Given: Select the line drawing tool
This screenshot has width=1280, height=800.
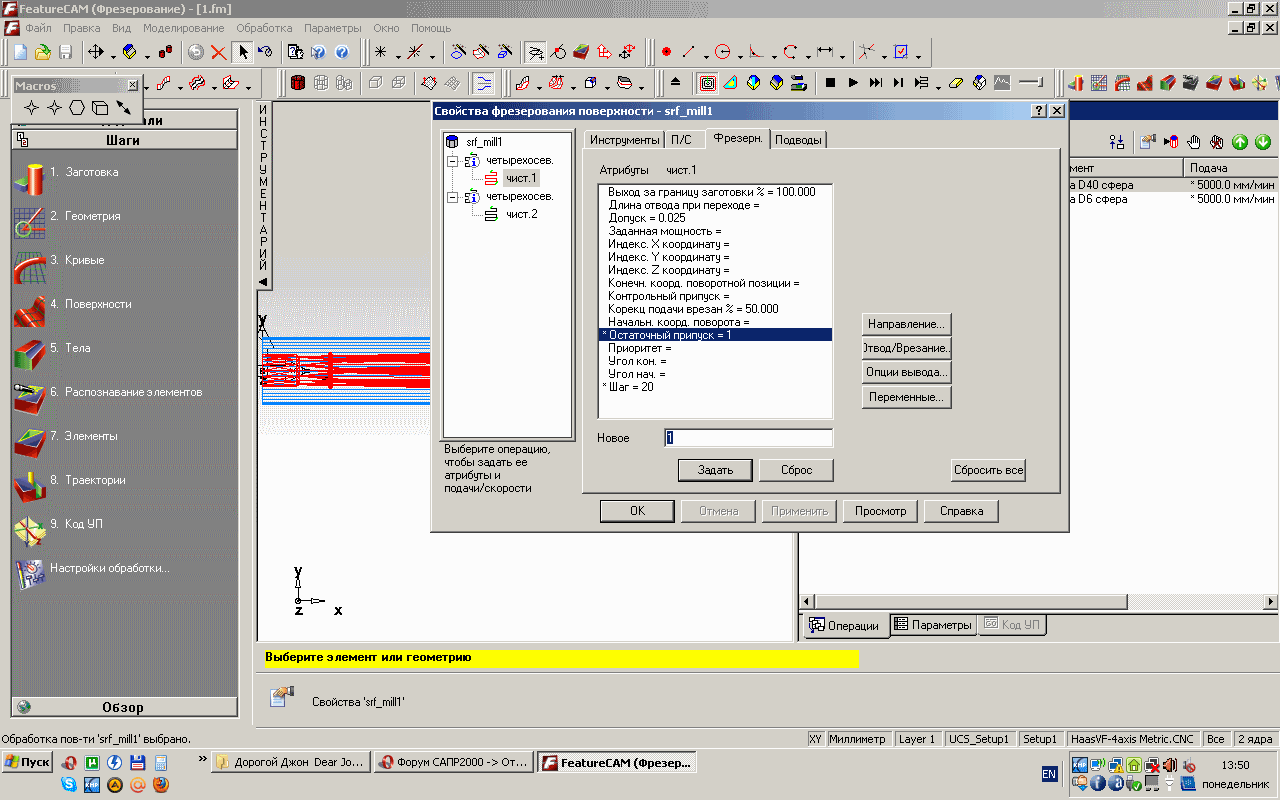Looking at the screenshot, I should [x=689, y=52].
